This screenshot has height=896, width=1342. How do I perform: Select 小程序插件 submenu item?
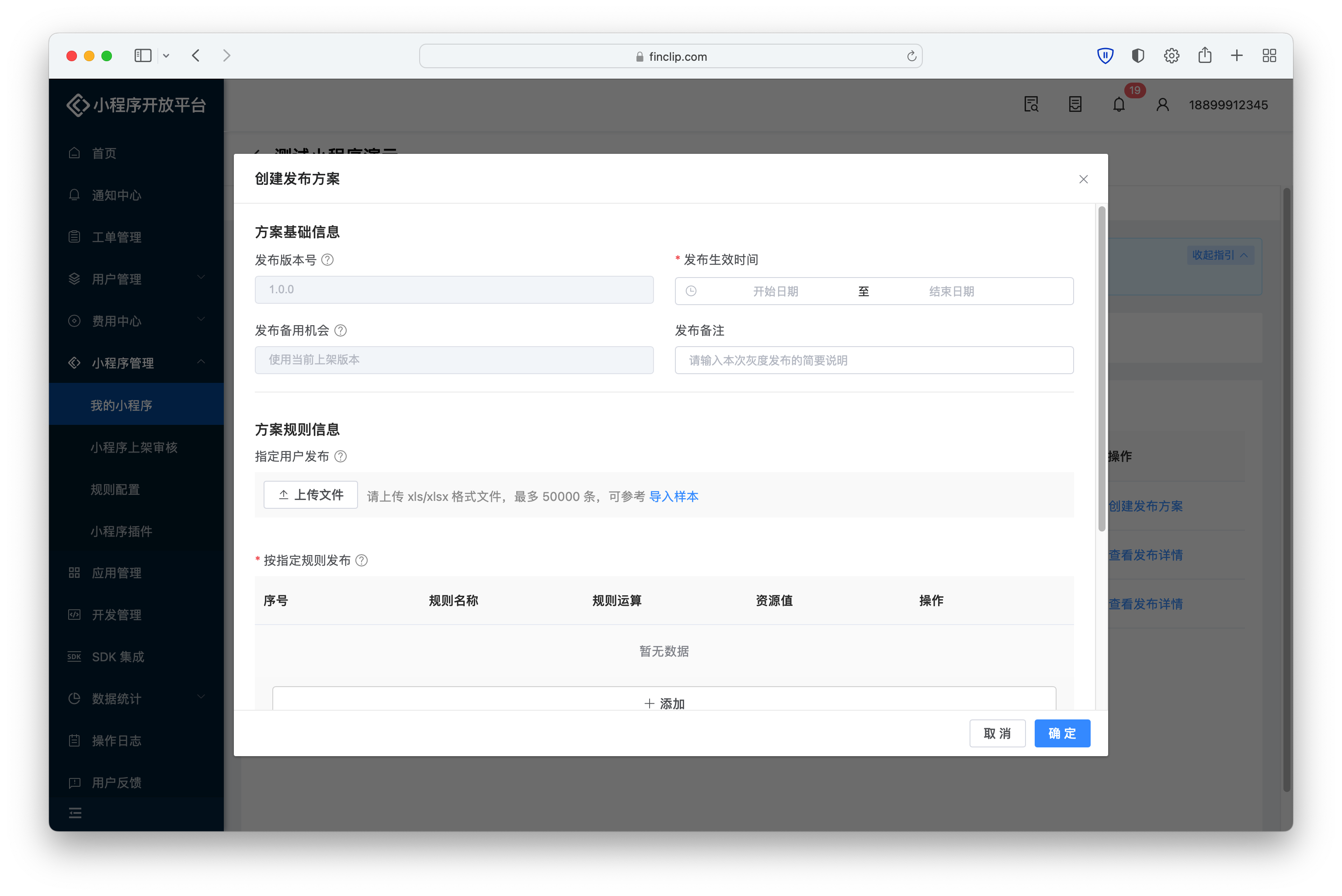pos(136,531)
